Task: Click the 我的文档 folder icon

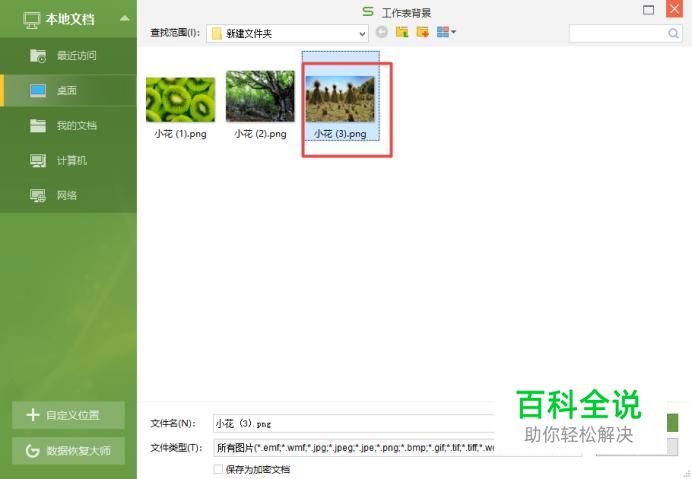Action: pos(38,125)
